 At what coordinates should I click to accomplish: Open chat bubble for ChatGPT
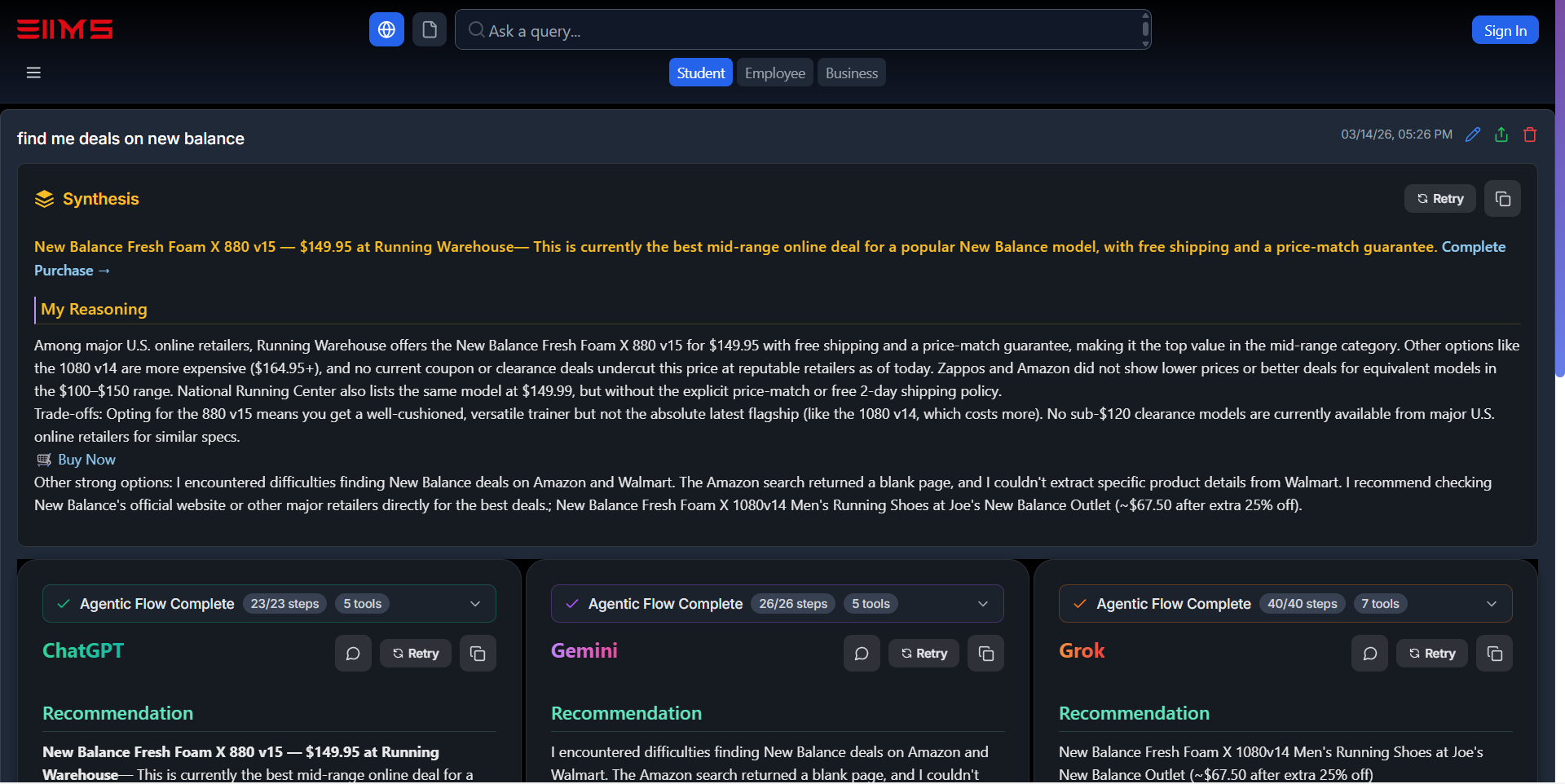tap(353, 654)
